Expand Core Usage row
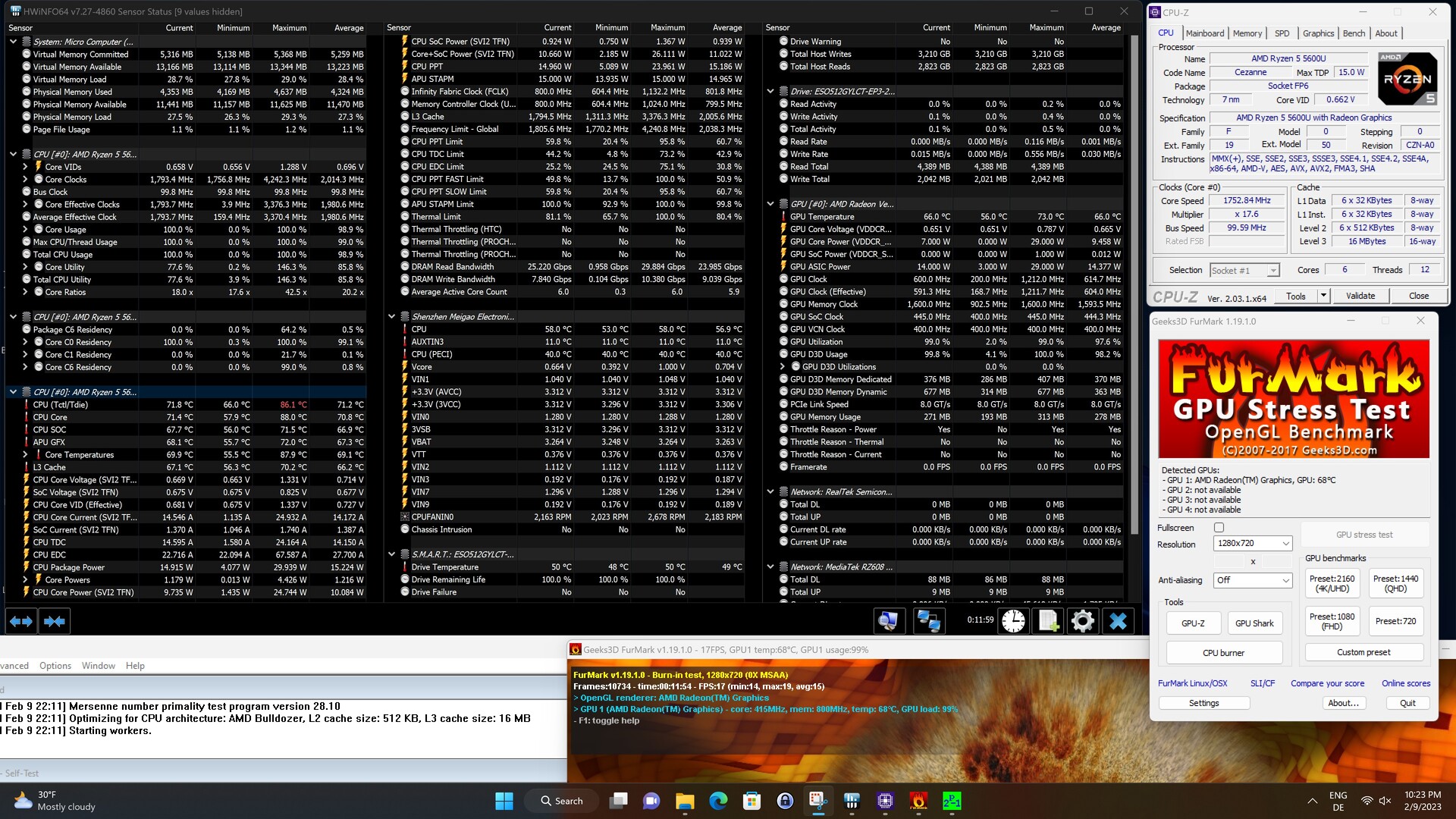This screenshot has width=1456, height=819. [x=25, y=230]
